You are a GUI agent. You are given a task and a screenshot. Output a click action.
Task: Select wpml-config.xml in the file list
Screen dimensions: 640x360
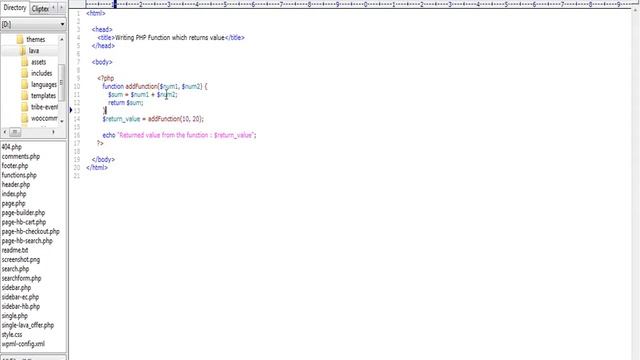point(23,344)
